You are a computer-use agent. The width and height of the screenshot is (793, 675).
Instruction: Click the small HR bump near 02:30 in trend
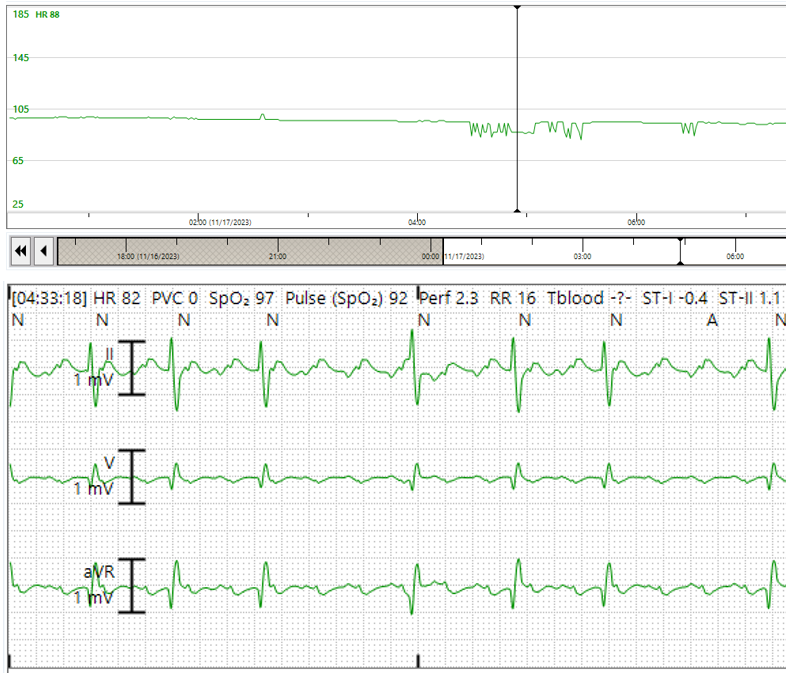point(262,117)
